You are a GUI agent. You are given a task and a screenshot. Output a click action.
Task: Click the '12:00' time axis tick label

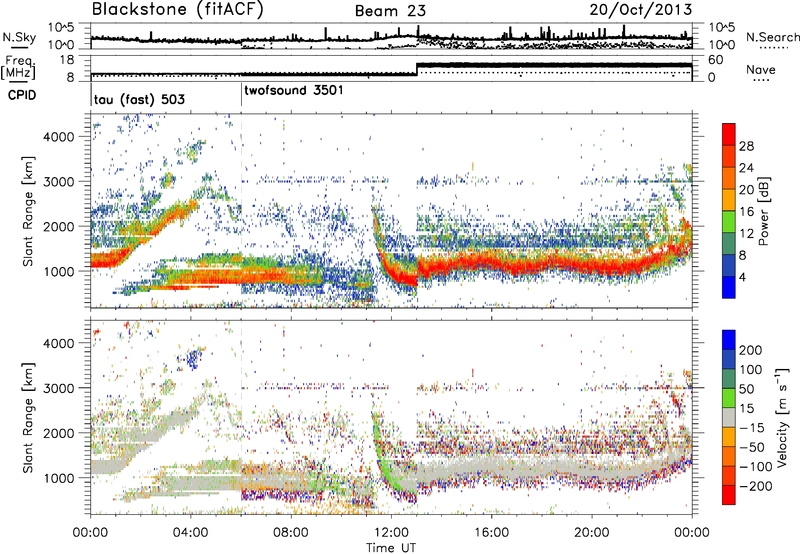point(391,533)
